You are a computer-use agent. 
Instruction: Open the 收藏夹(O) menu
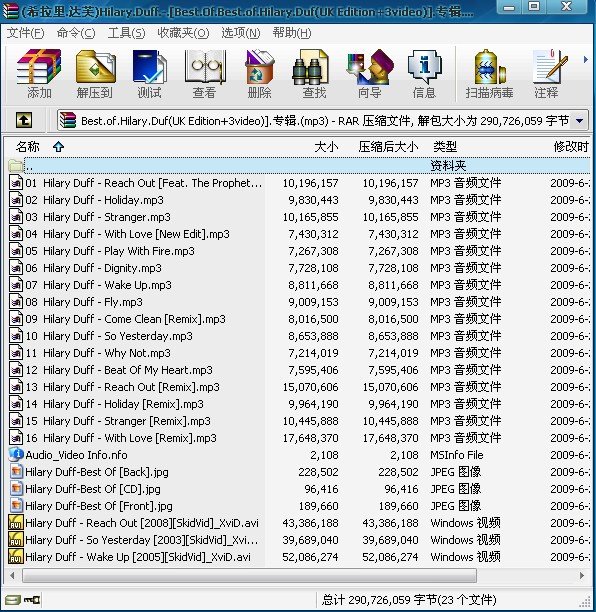click(183, 33)
